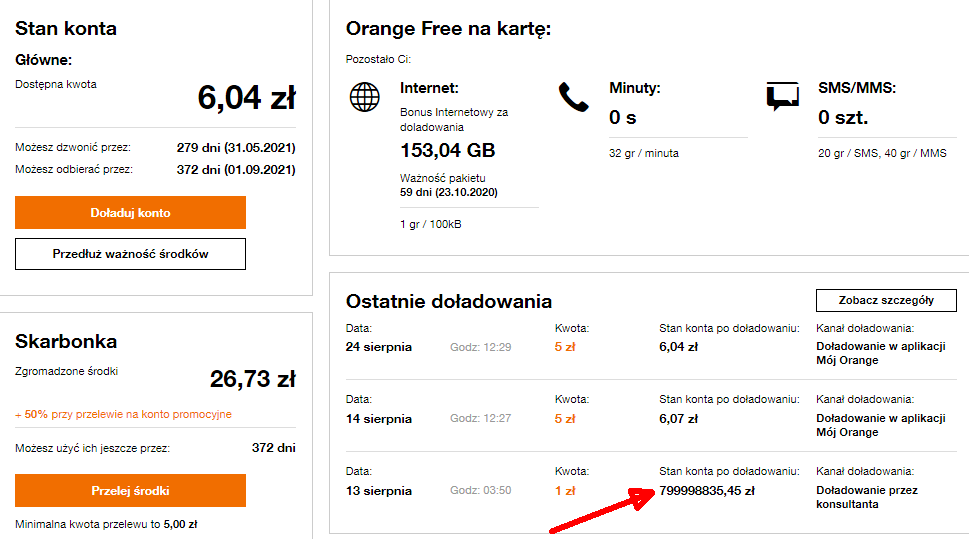The width and height of the screenshot is (969, 539).
Task: Click the SMS/MMS speech bubble icon
Action: (x=782, y=96)
